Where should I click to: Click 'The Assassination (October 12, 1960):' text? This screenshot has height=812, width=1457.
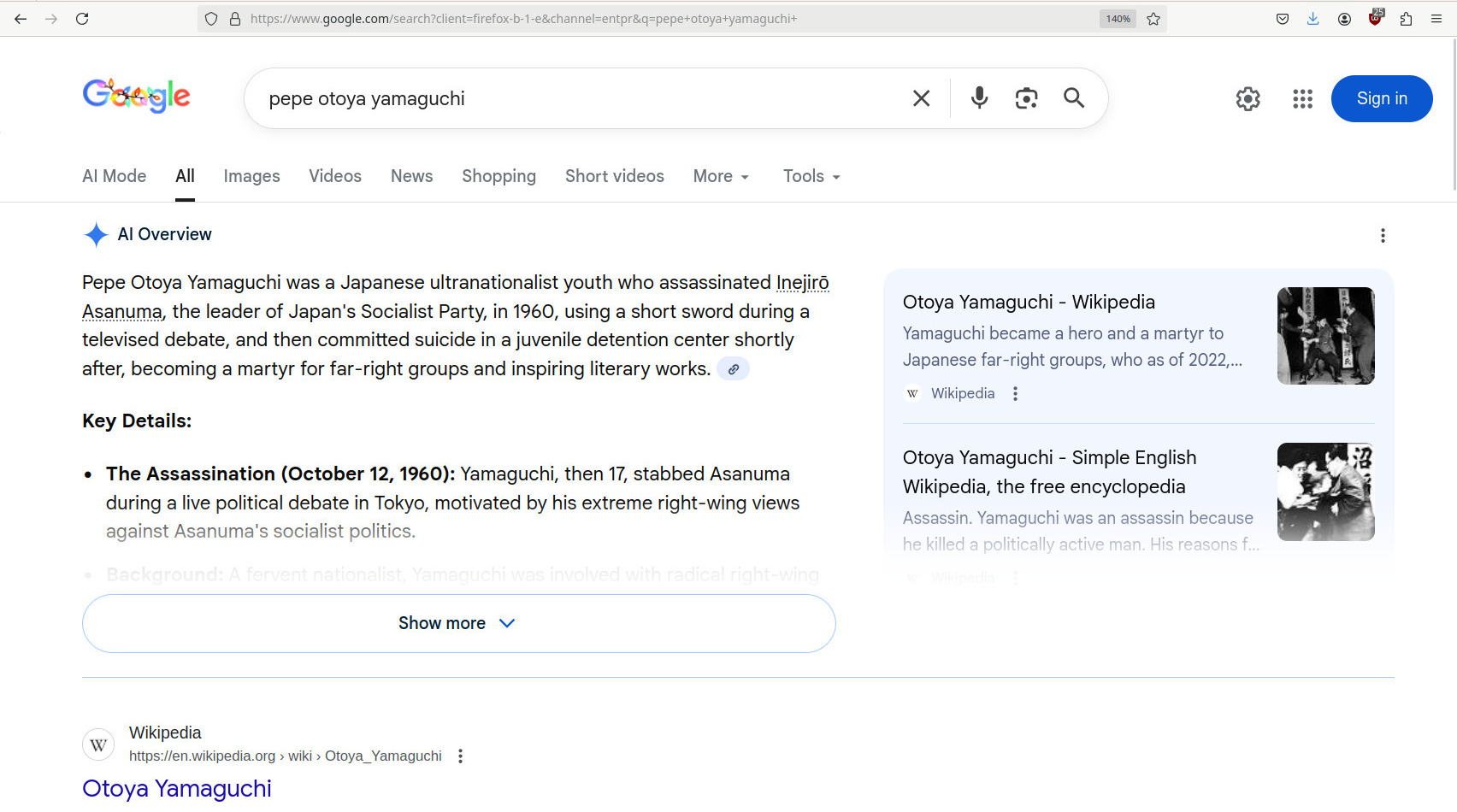pyautogui.click(x=280, y=474)
